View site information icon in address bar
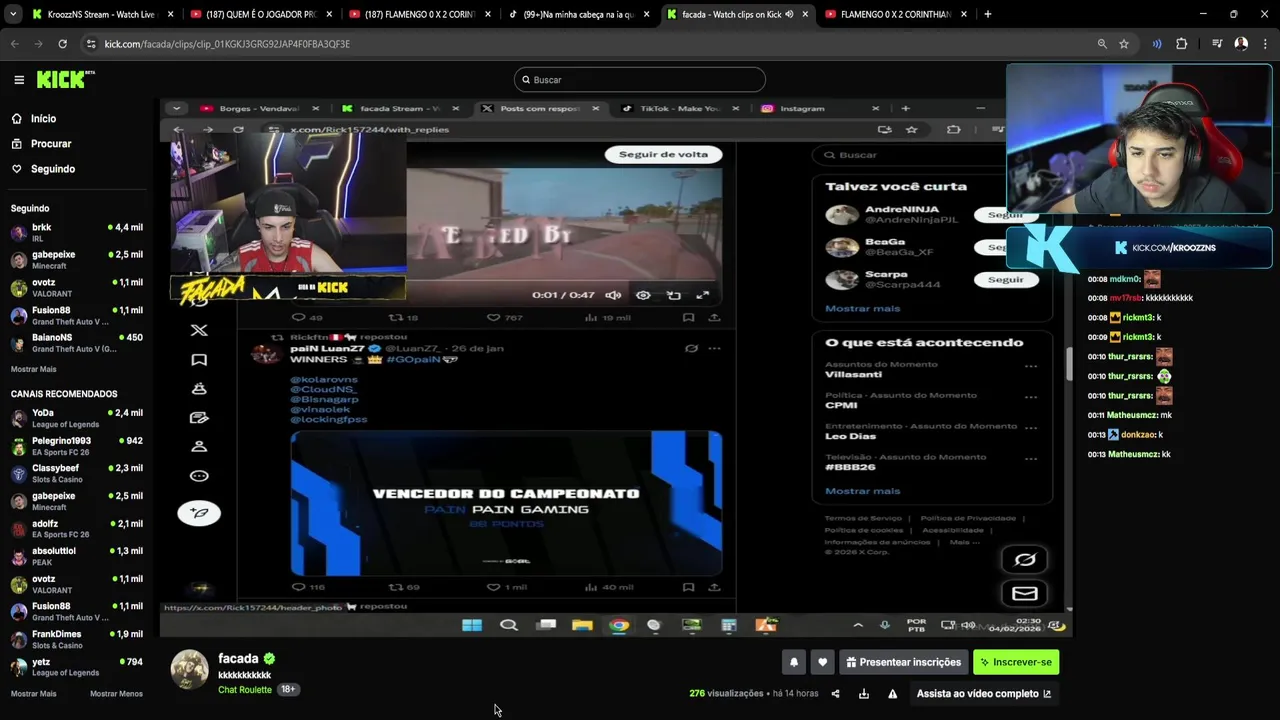The image size is (1280, 720). click(91, 44)
